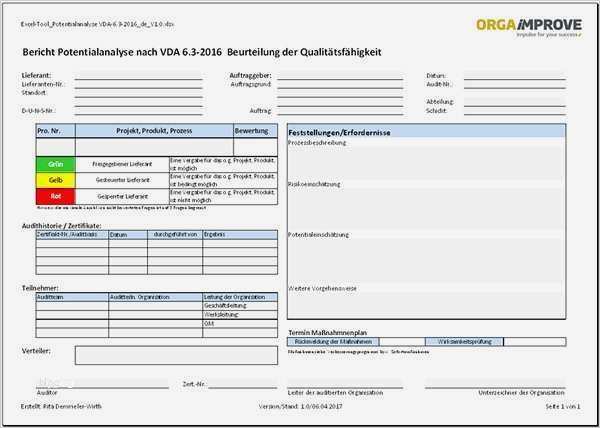Screen dimensions: 600x428
Task: Click the 'Weitere Vorgehensweise' label
Action: [x=322, y=288]
